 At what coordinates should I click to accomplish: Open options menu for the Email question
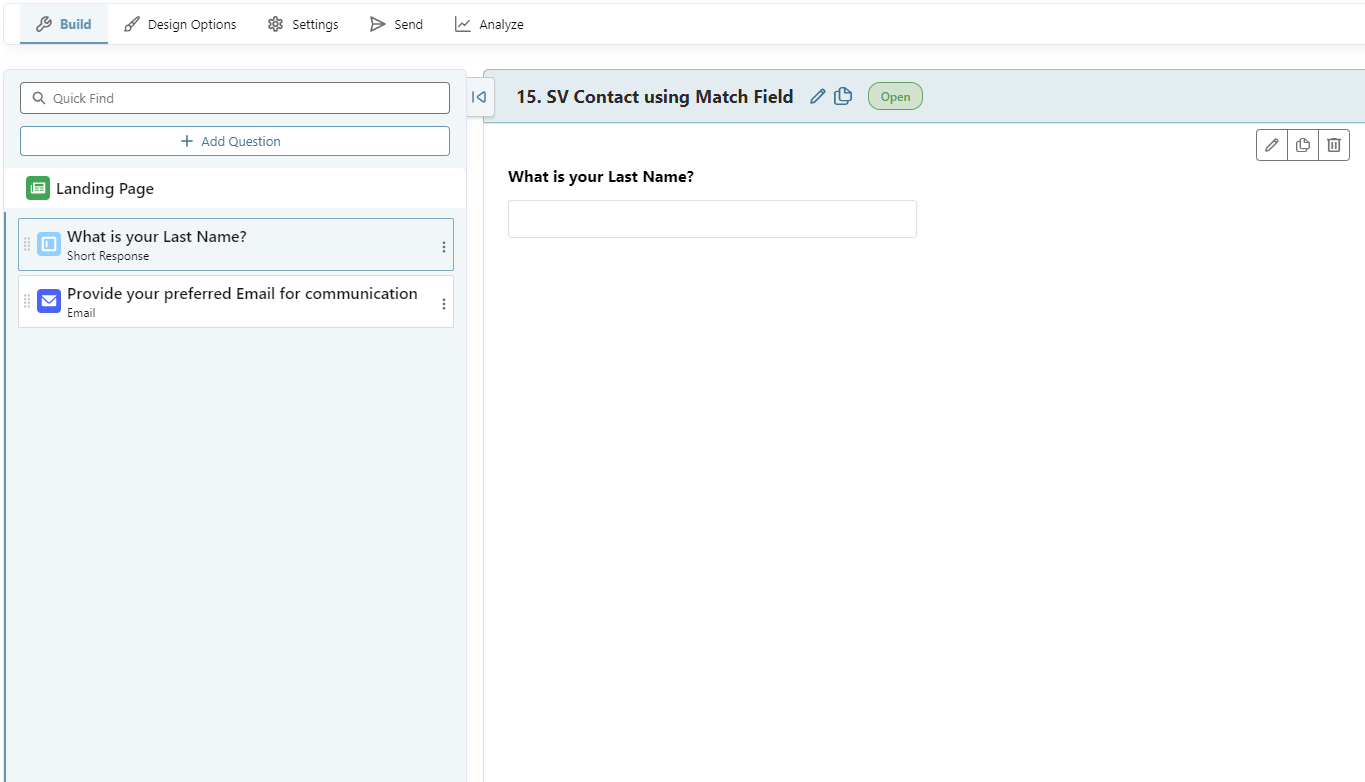point(444,303)
